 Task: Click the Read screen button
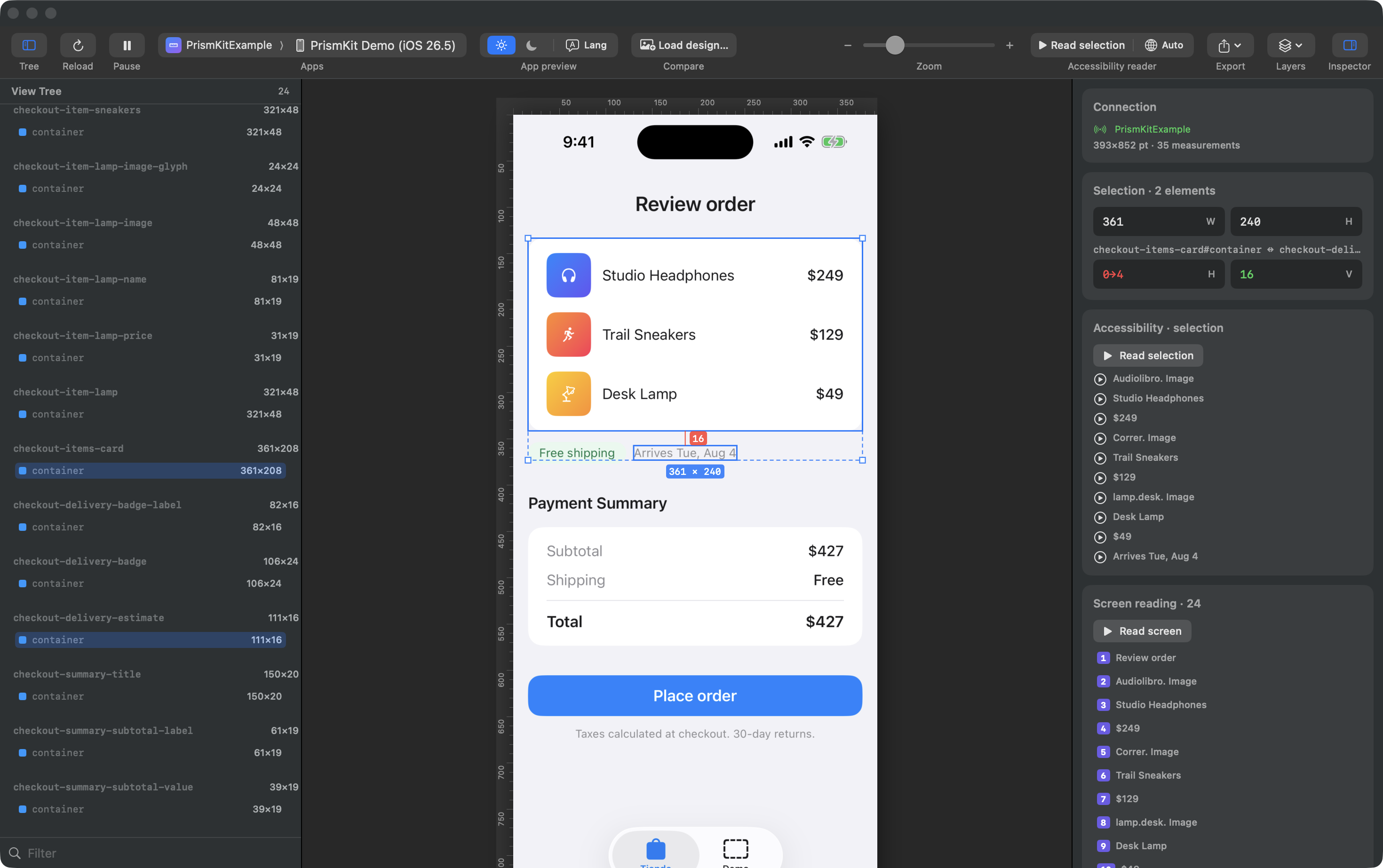tap(1142, 631)
